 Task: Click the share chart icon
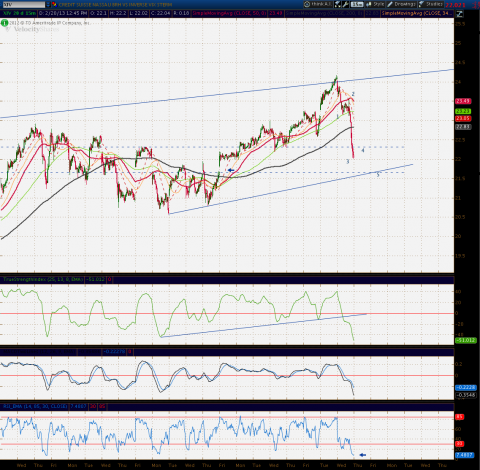coord(337,4)
